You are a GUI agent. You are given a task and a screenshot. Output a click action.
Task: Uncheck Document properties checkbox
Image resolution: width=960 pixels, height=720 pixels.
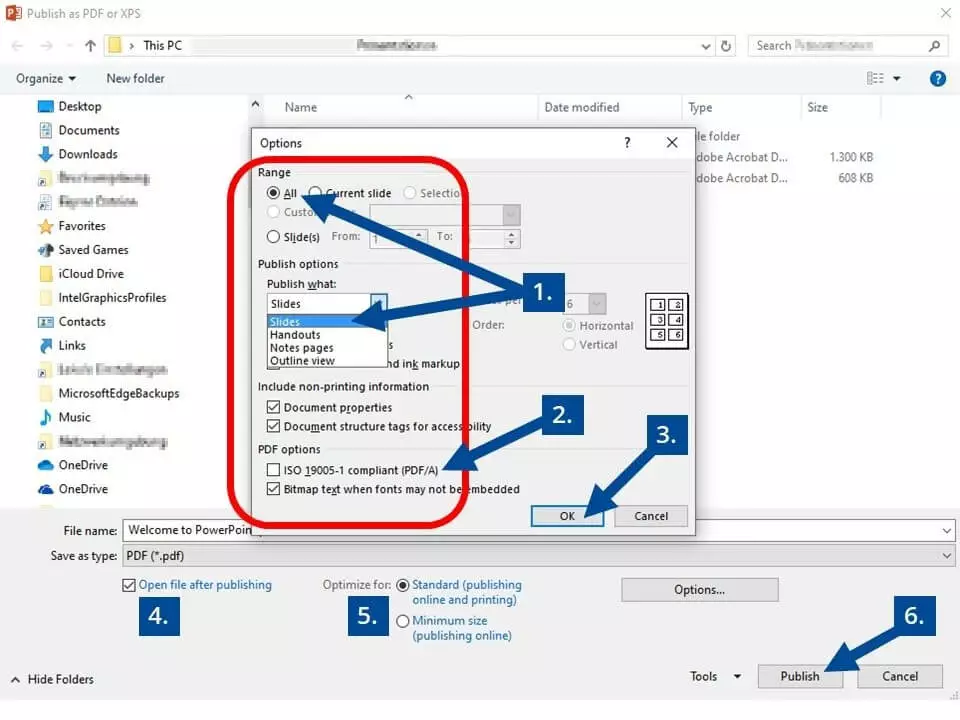click(x=274, y=408)
